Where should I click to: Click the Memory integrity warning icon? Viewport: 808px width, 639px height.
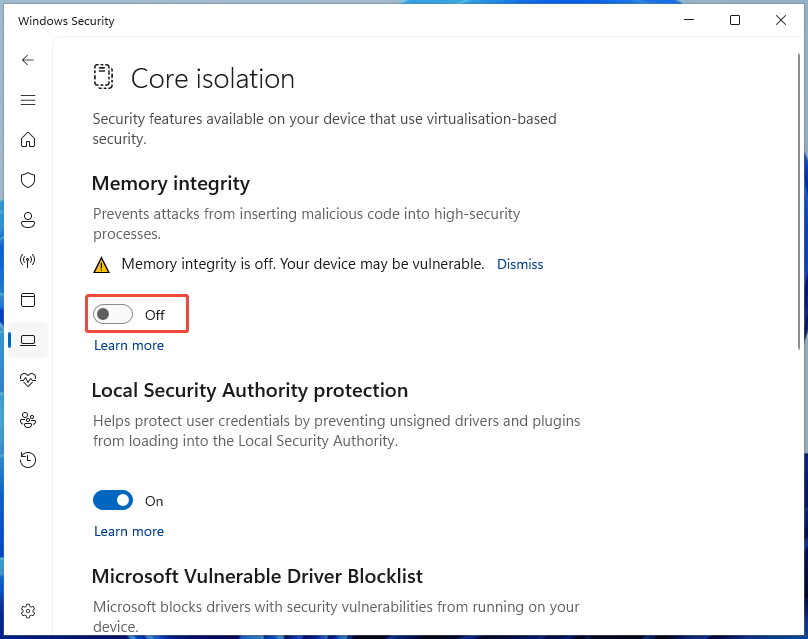[101, 264]
